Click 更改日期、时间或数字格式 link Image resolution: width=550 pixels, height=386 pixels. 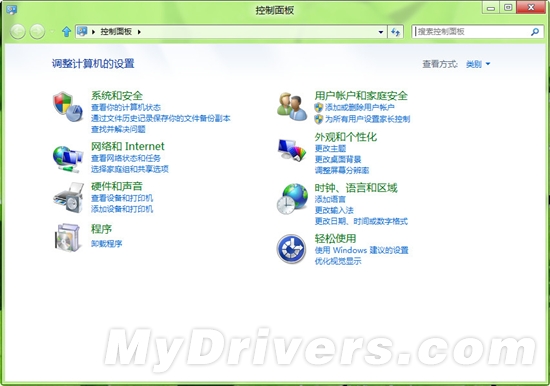coord(361,221)
